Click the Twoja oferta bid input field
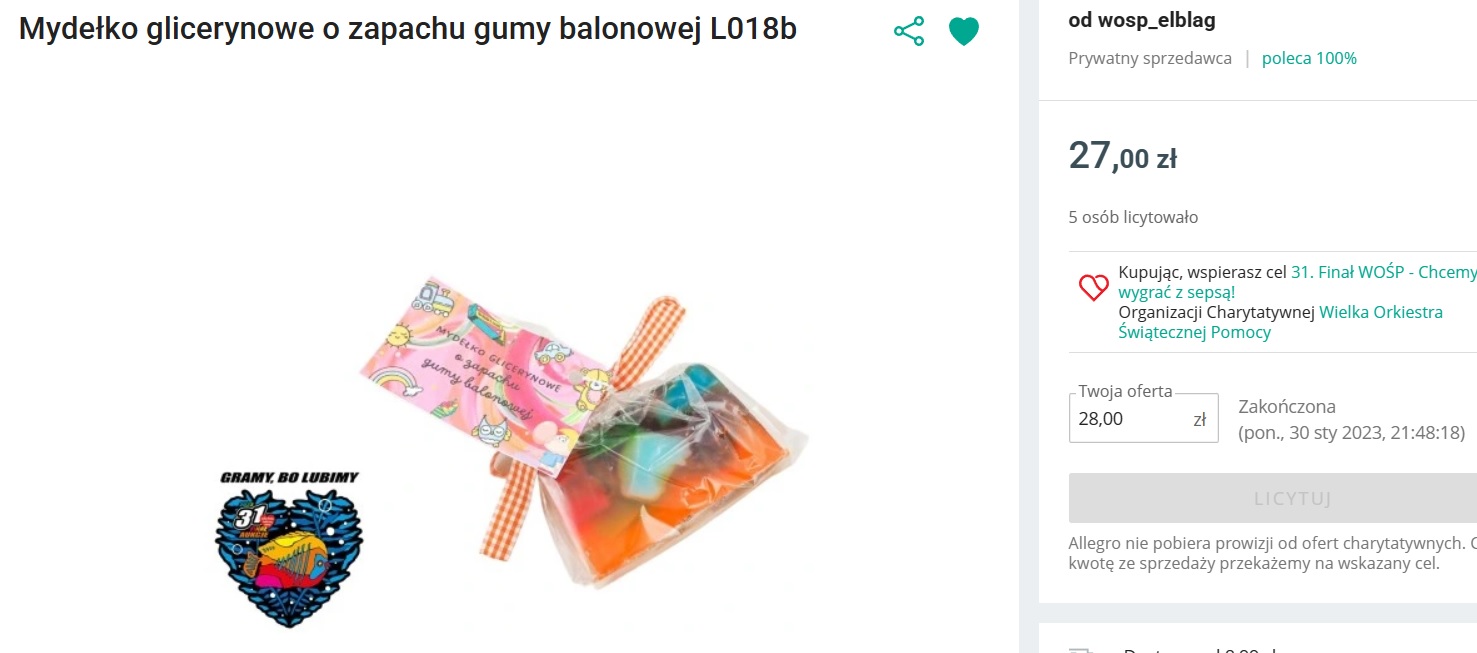The height and width of the screenshot is (653, 1477). pos(1143,418)
